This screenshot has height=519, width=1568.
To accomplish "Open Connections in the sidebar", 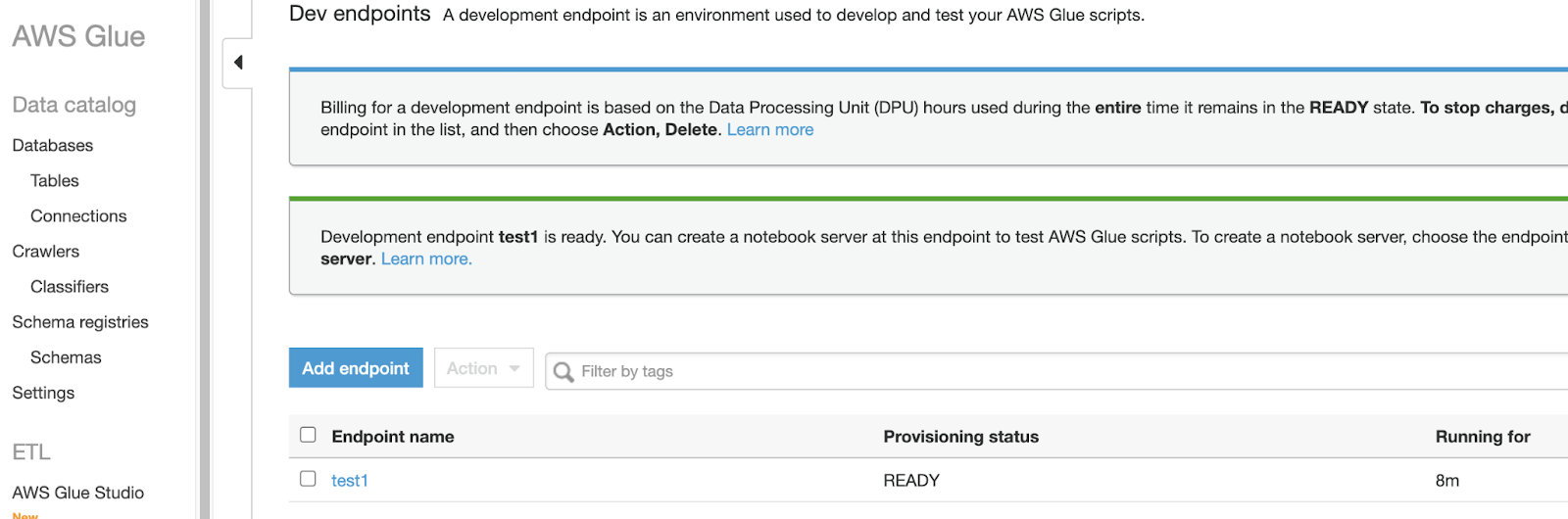I will point(78,216).
